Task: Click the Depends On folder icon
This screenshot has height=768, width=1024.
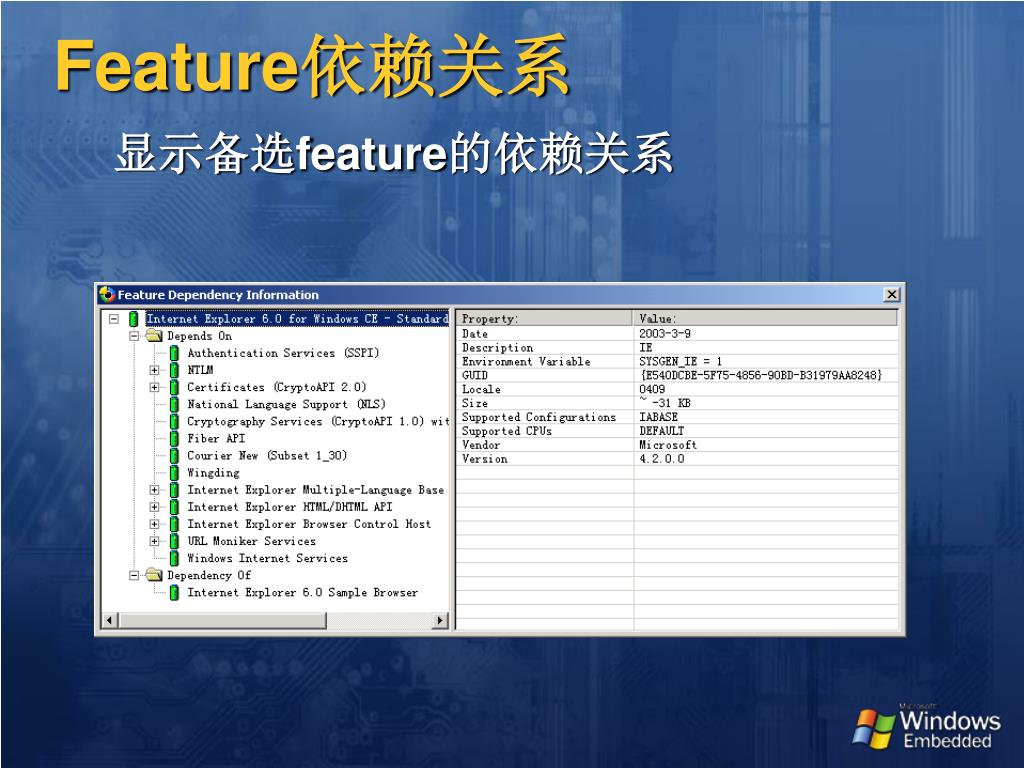Action: coord(154,336)
